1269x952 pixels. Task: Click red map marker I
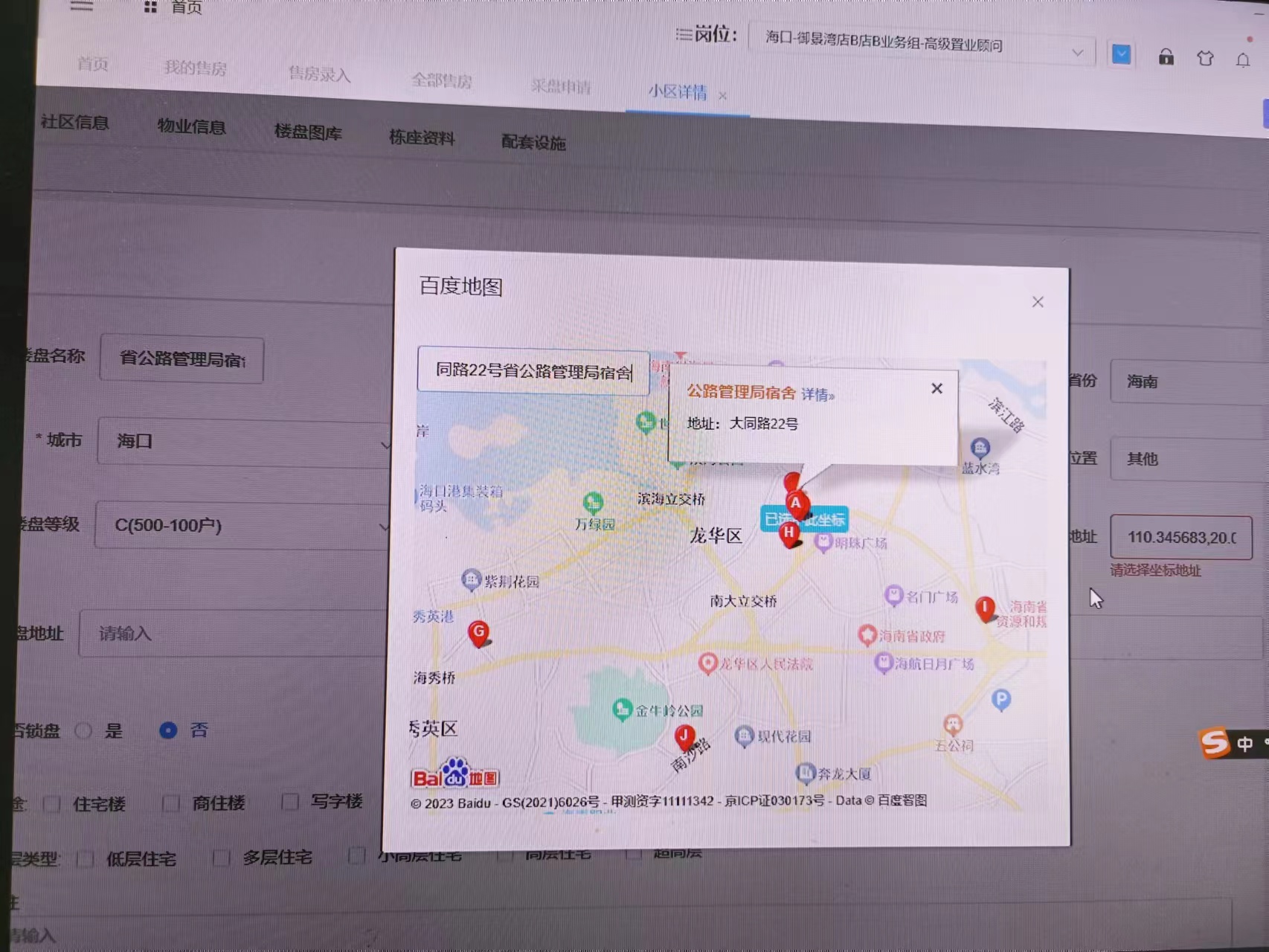pos(986,608)
